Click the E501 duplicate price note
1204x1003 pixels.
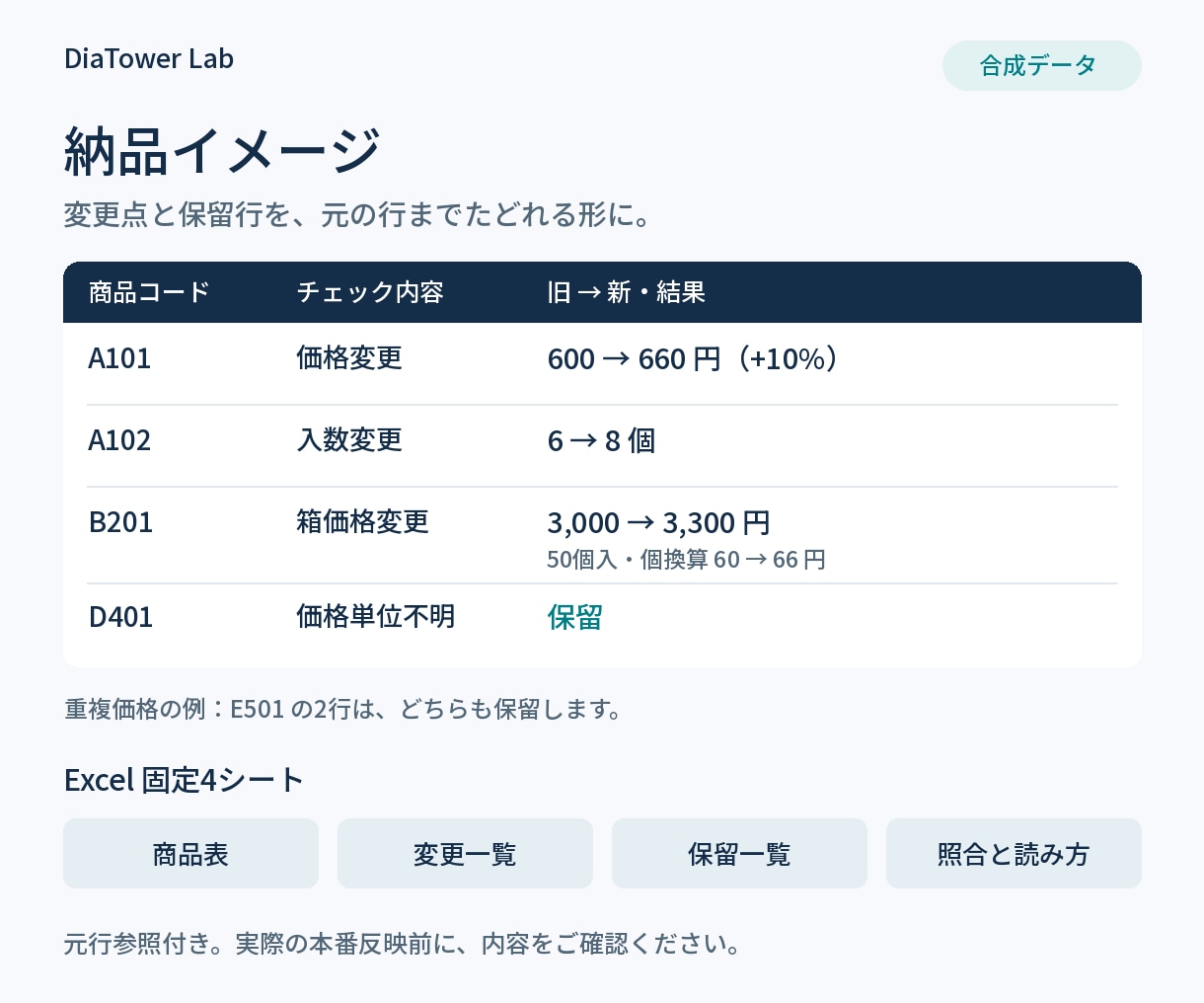[x=343, y=709]
